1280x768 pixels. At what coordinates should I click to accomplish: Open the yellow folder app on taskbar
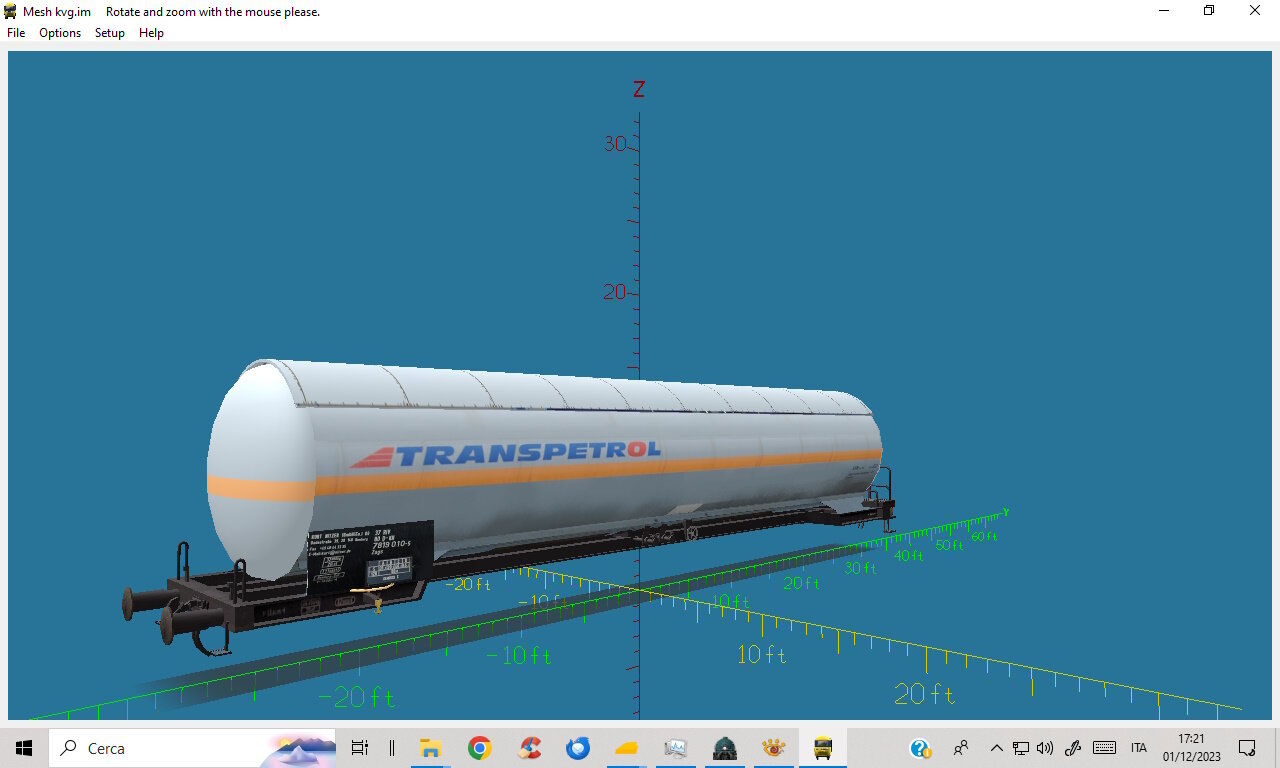point(627,748)
